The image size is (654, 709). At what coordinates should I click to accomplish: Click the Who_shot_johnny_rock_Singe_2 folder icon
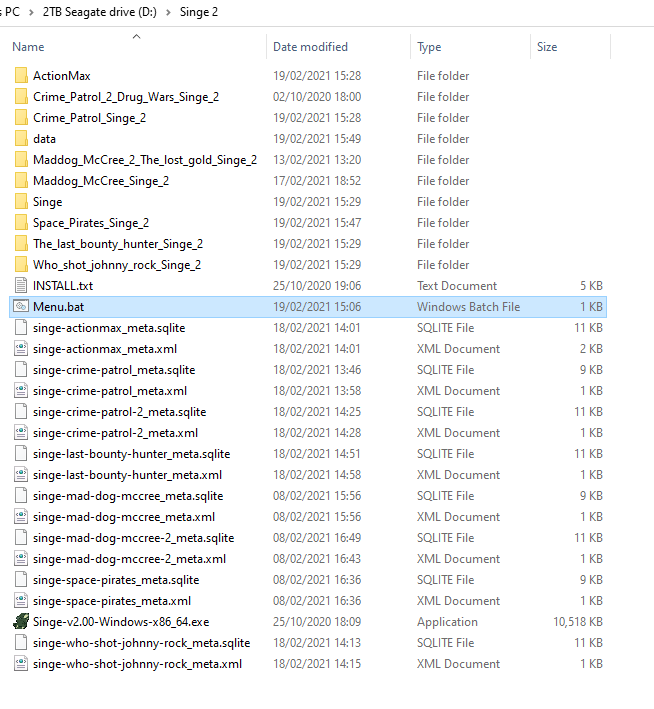[x=21, y=265]
